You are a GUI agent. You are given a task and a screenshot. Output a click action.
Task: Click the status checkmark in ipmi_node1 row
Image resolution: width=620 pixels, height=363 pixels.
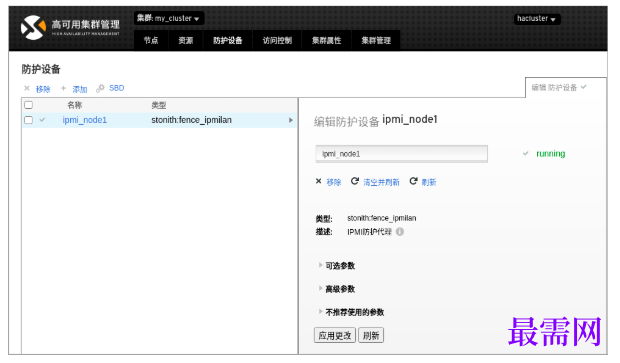pos(42,120)
